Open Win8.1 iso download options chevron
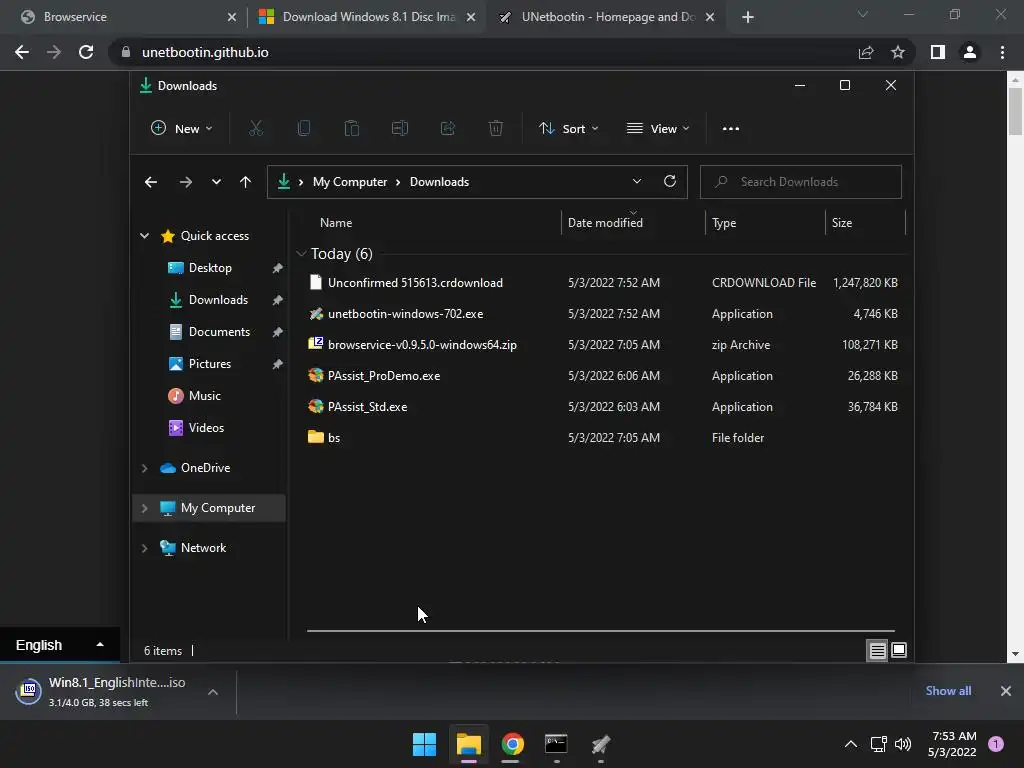 click(213, 692)
